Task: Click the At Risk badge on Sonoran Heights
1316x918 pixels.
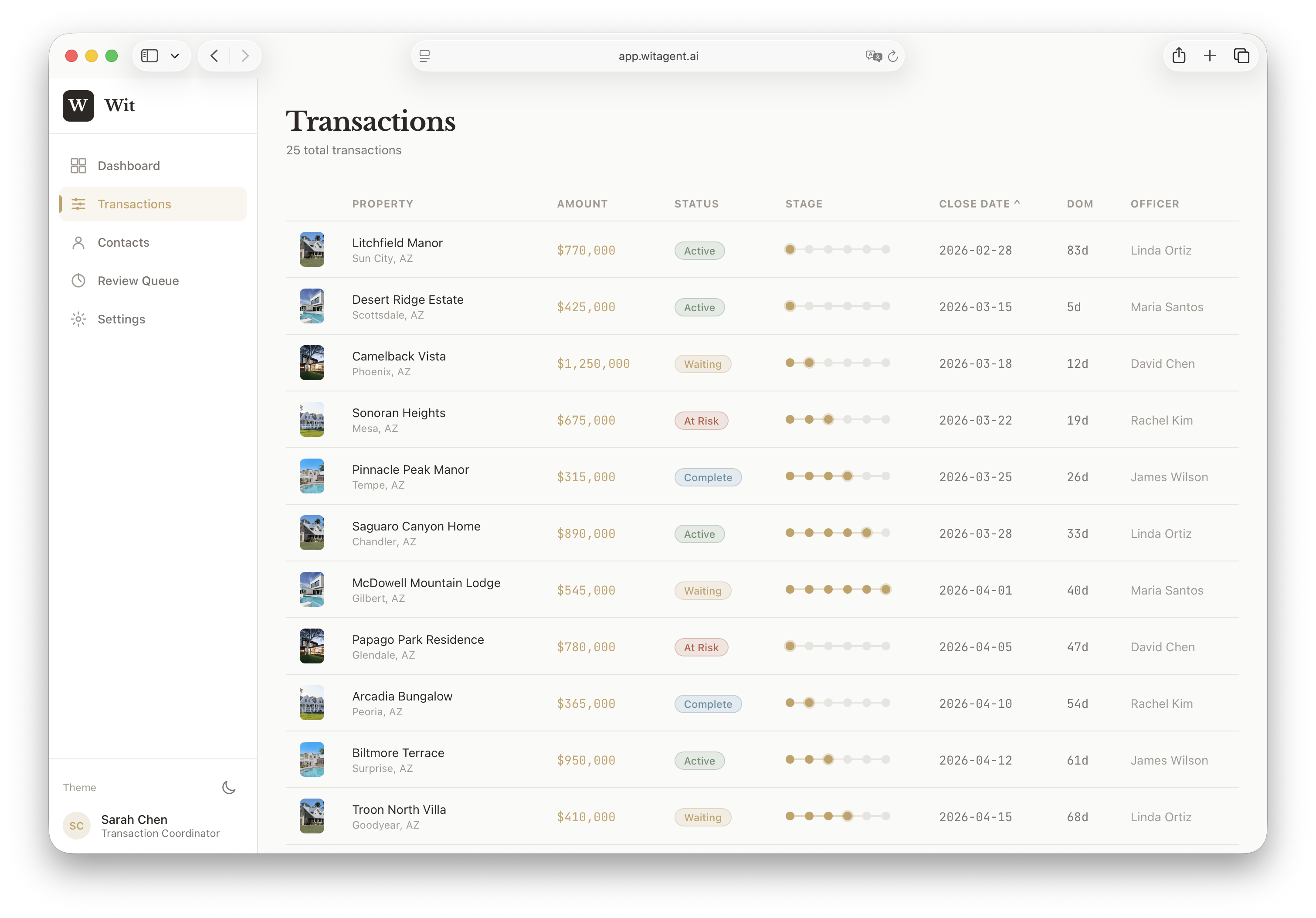Action: (x=701, y=420)
